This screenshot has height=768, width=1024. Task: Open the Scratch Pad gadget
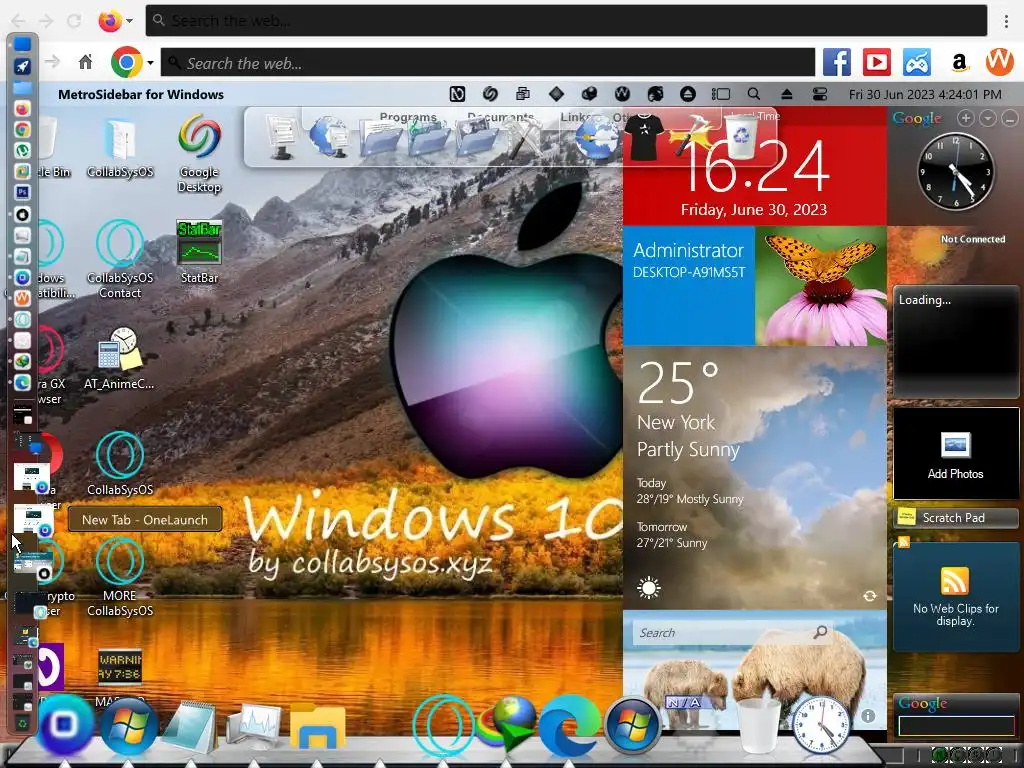pos(955,517)
